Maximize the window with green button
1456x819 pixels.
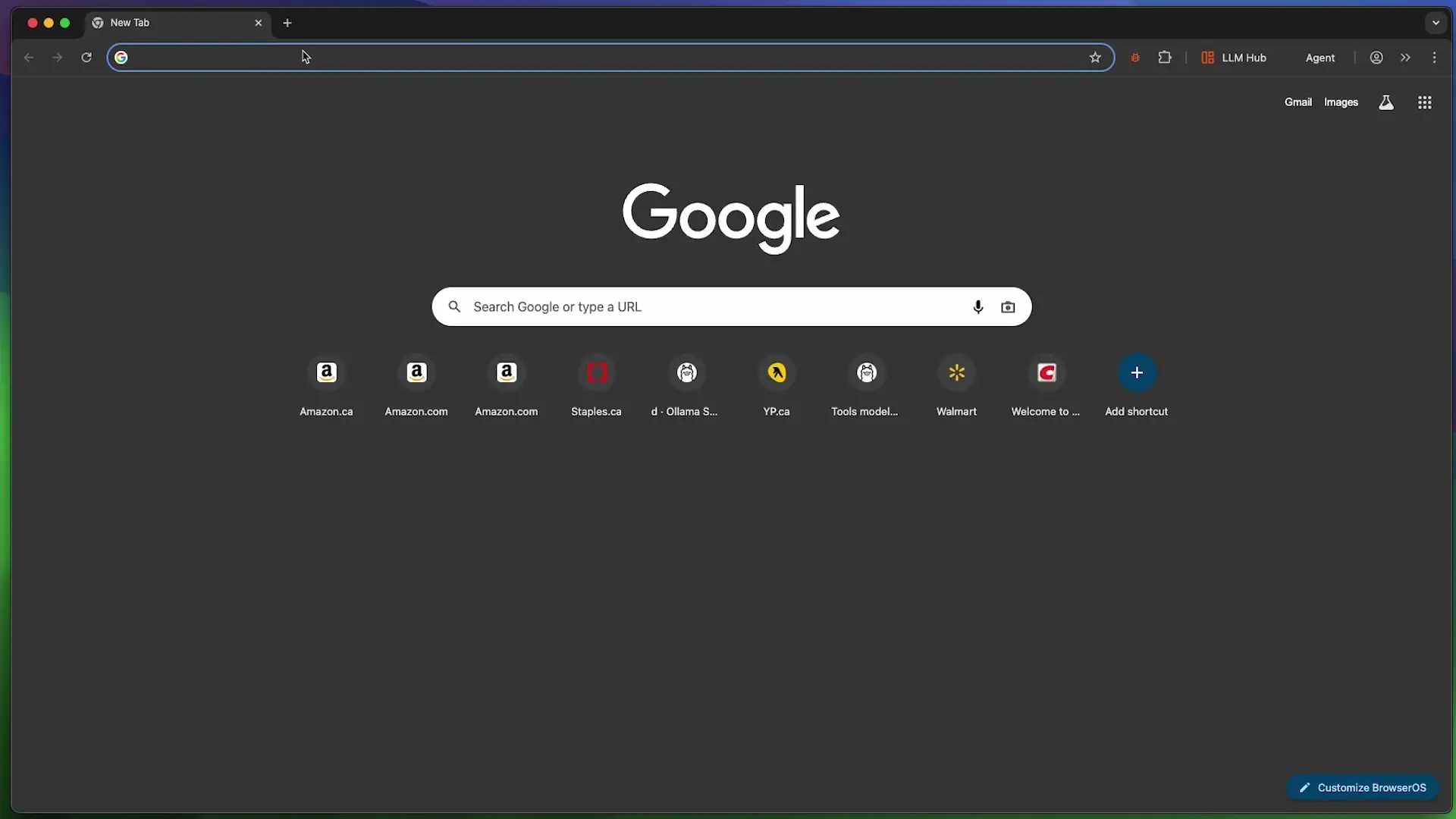coord(65,23)
